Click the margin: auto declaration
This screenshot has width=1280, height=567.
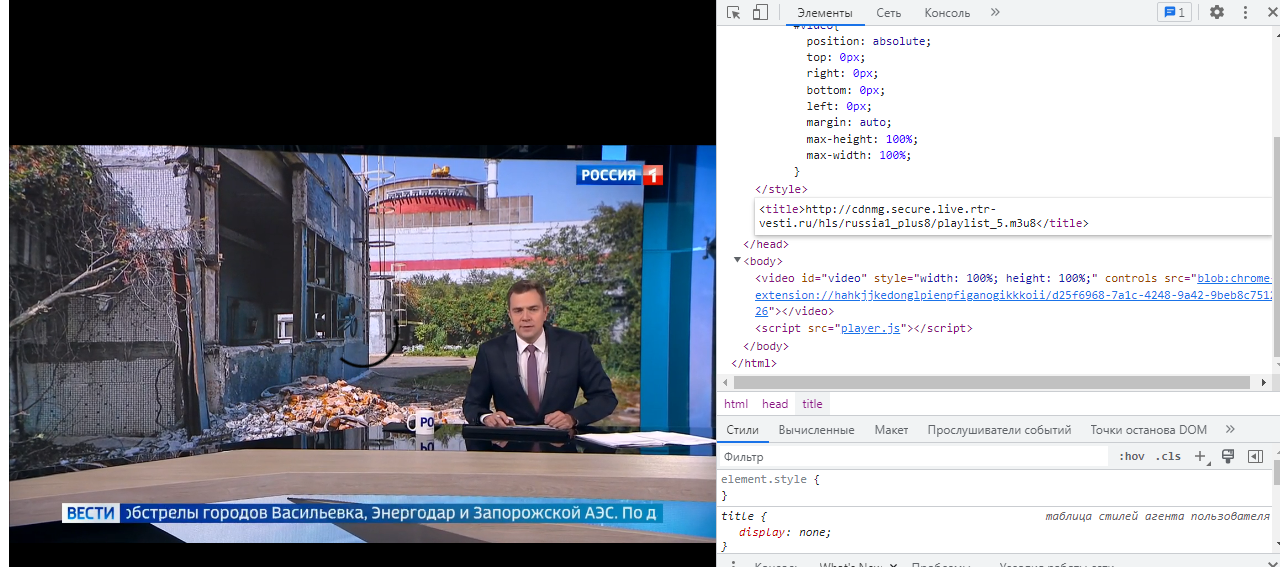849,122
